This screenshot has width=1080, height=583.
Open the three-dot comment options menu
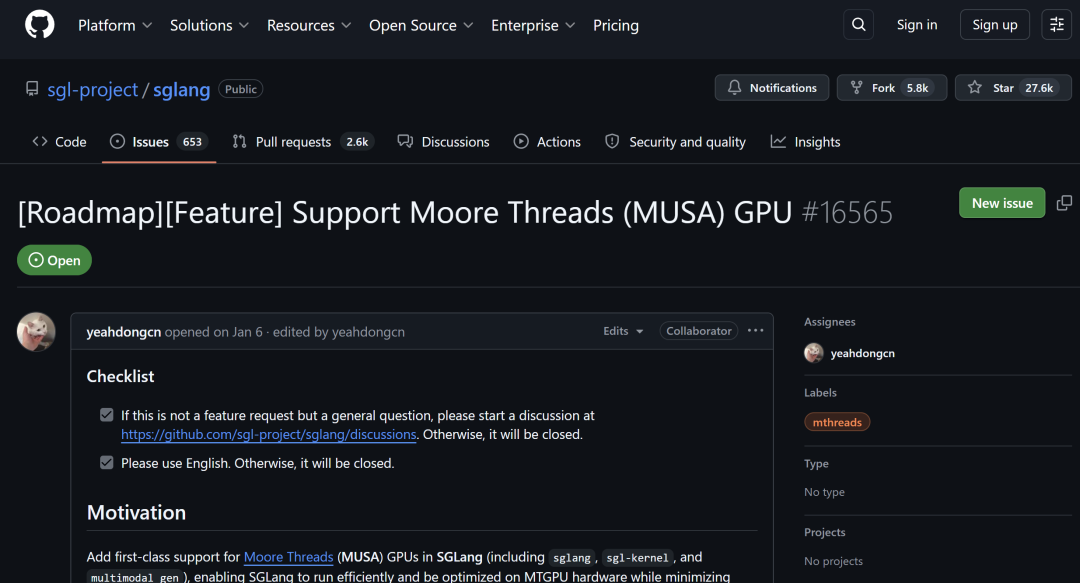tap(756, 331)
